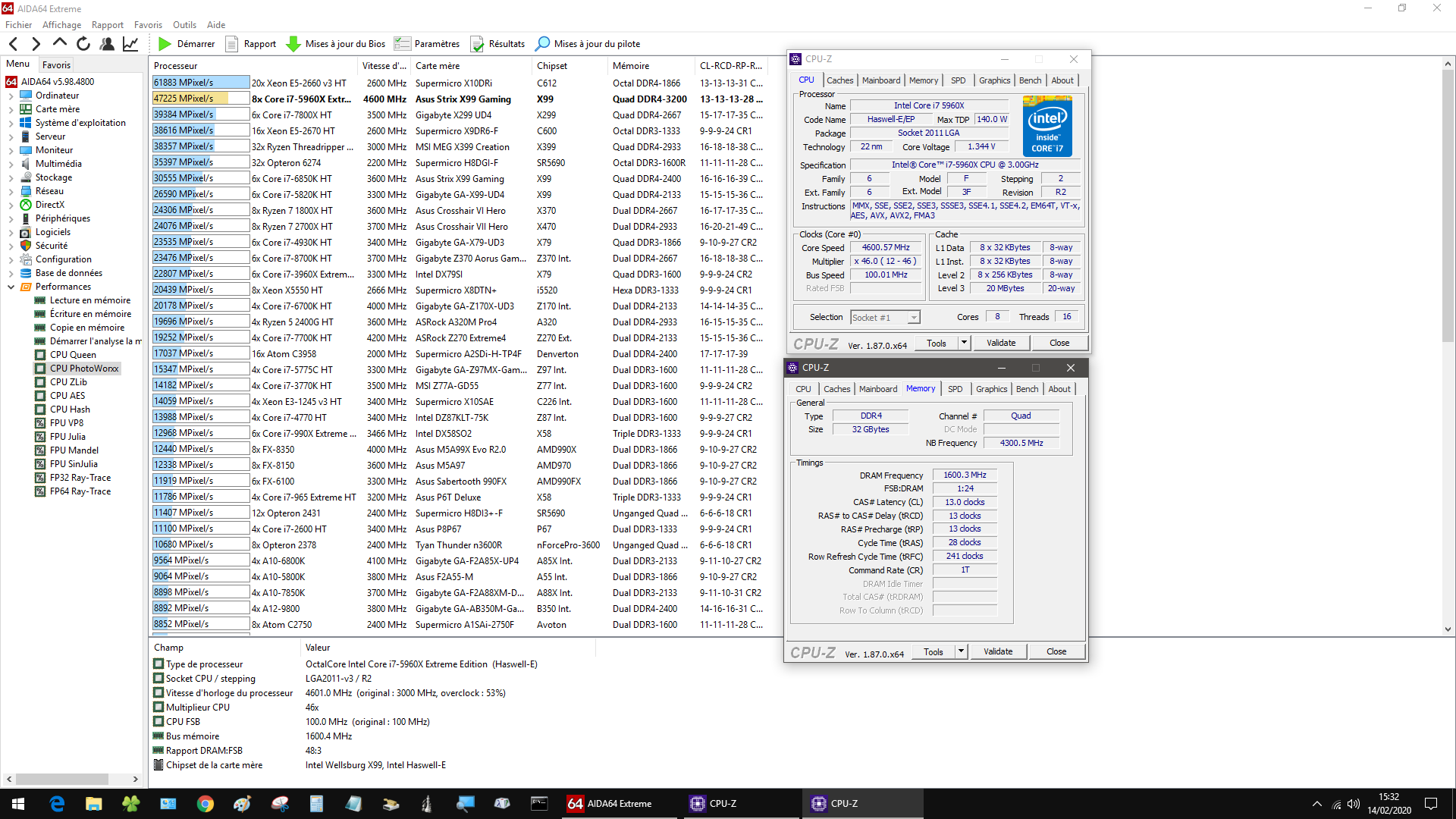
Task: Open the Outils menu in AIDA64
Action: tap(184, 24)
